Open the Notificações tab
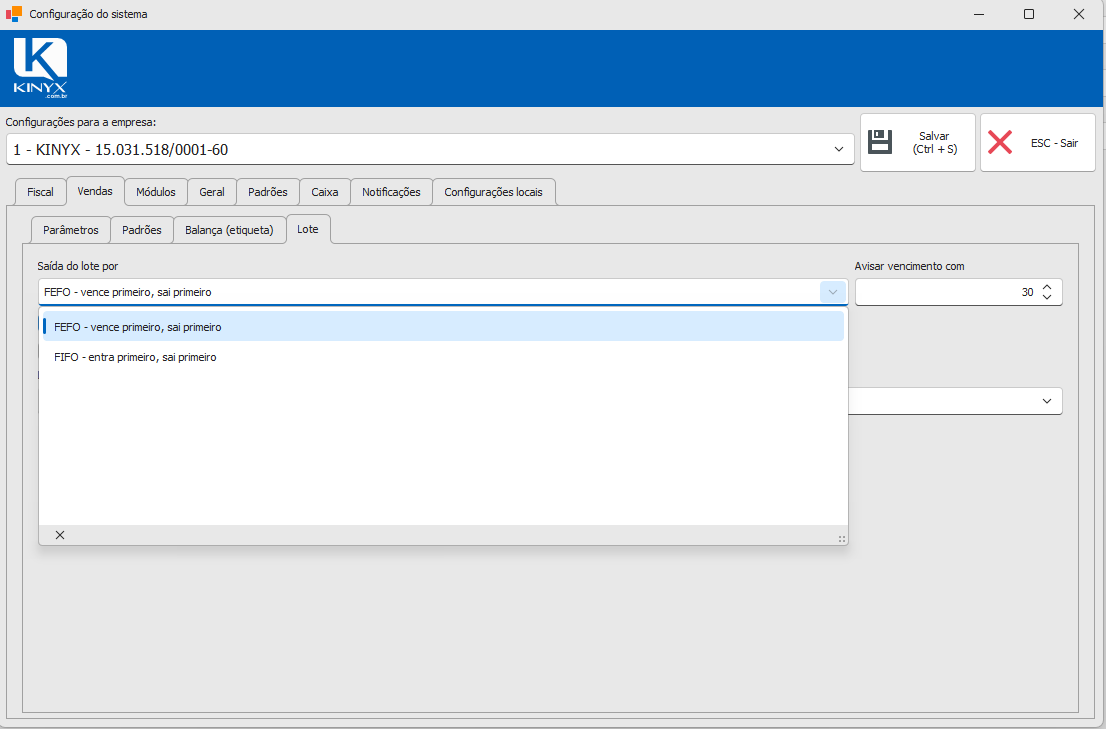This screenshot has height=729, width=1106. click(x=391, y=192)
